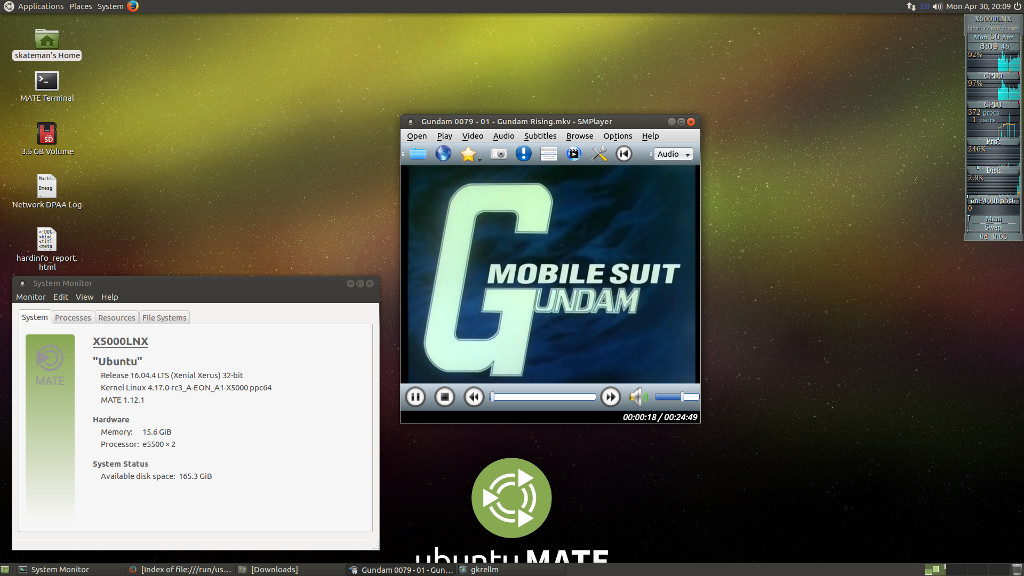Open the panel volume control icon
Viewport: 1024px width, 576px height.
click(937, 6)
